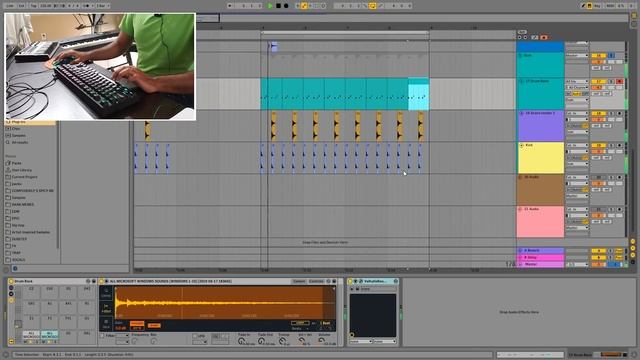
Task: Toggle the 17 Drum Rack track activator
Action: pyautogui.click(x=598, y=82)
